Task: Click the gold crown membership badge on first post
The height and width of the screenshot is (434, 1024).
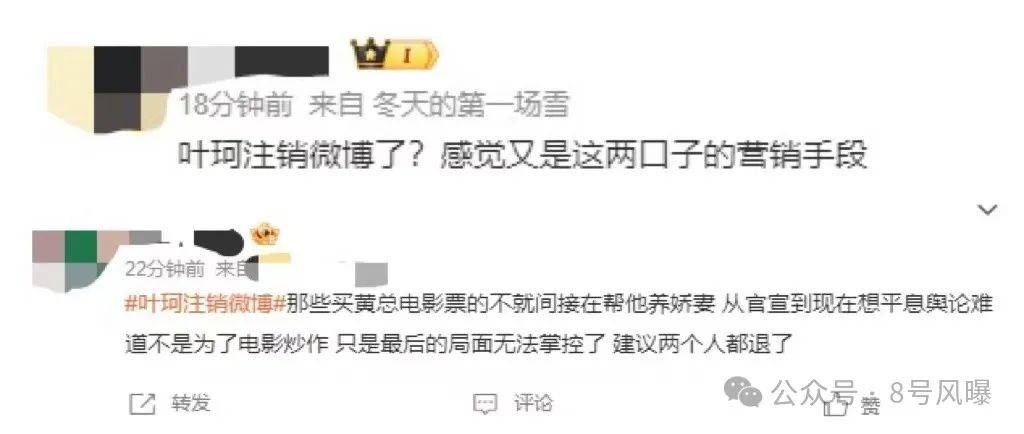Action: [x=370, y=52]
